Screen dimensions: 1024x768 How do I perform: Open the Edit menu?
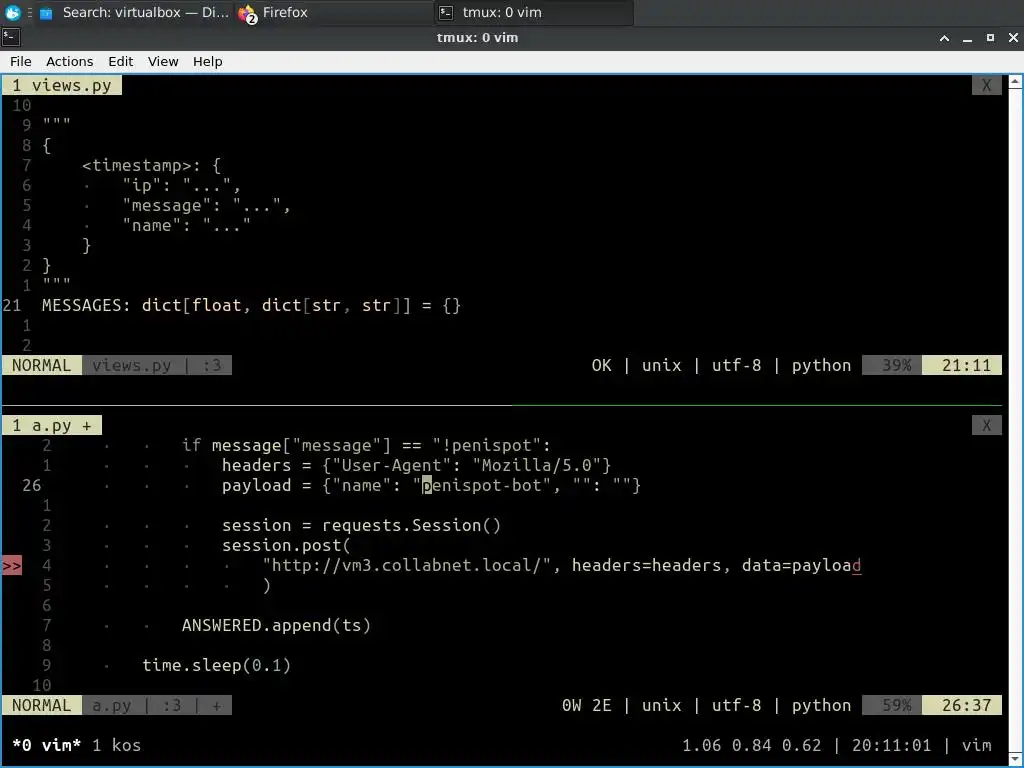pyautogui.click(x=120, y=61)
